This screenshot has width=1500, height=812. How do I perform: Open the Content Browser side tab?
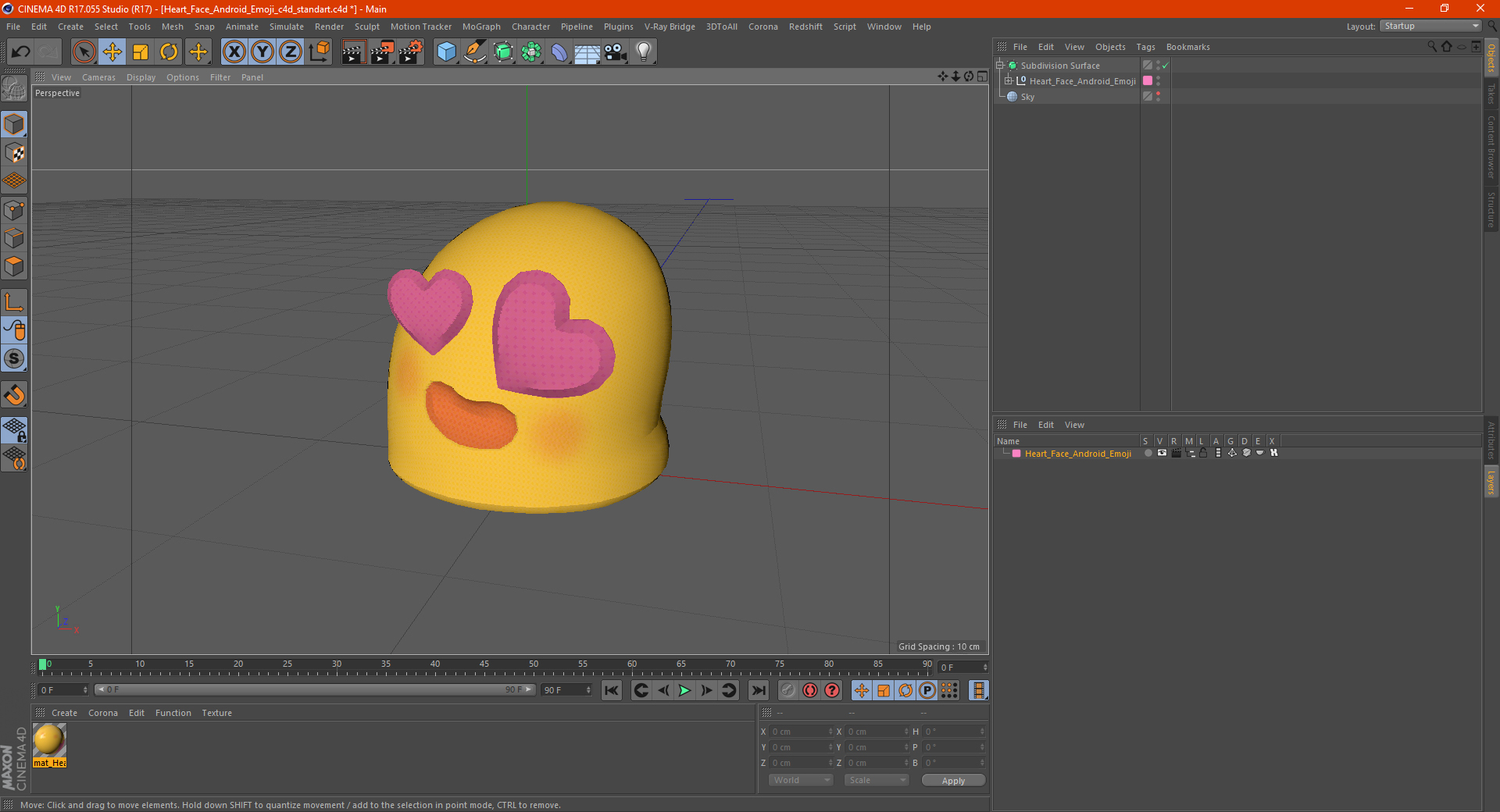click(x=1491, y=147)
